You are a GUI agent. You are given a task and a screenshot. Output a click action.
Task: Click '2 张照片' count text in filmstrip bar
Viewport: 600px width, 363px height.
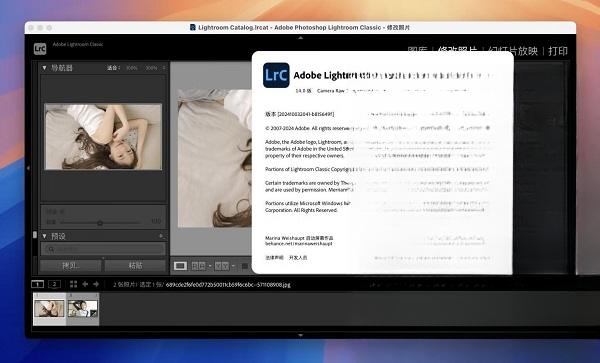[x=124, y=285]
